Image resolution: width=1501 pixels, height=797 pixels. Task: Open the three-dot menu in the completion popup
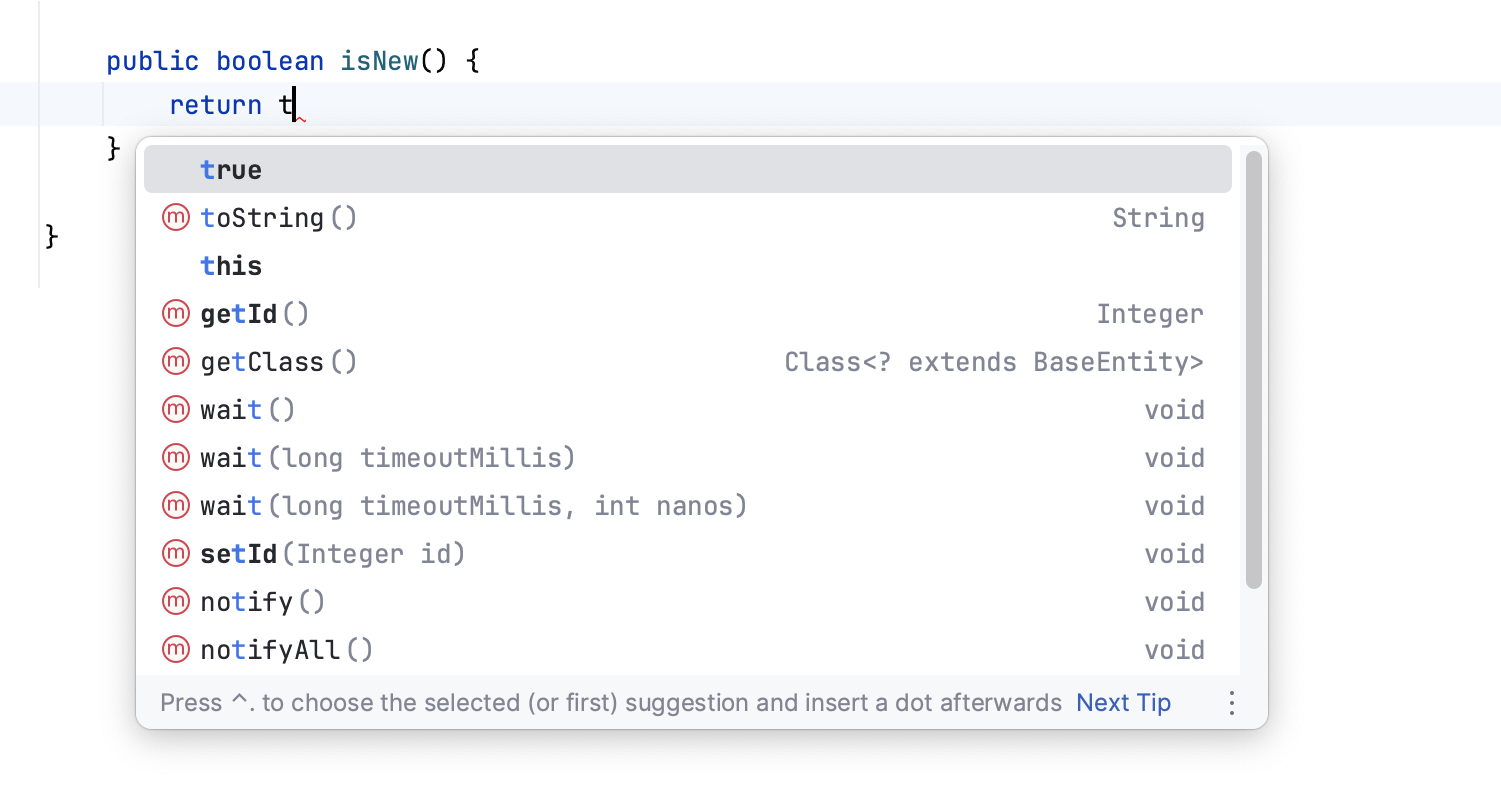pos(1231,703)
